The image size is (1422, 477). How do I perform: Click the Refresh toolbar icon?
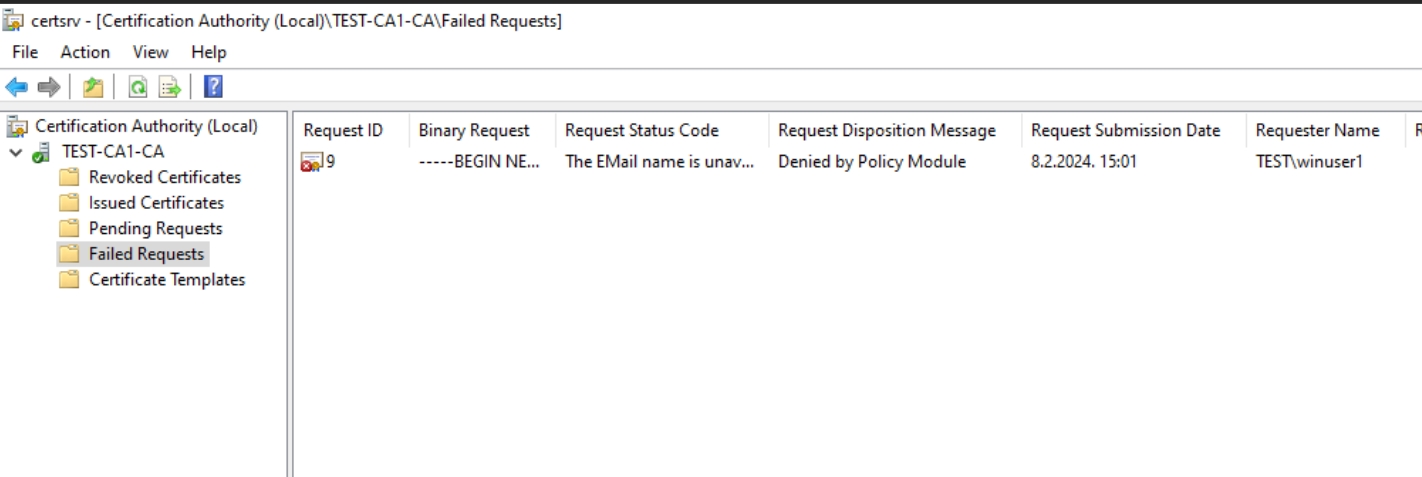(138, 87)
